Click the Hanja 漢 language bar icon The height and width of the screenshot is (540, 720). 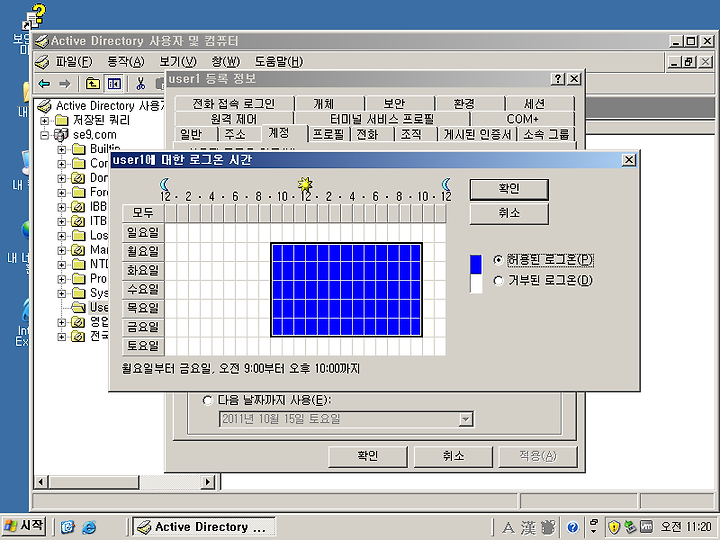pyautogui.click(x=528, y=528)
